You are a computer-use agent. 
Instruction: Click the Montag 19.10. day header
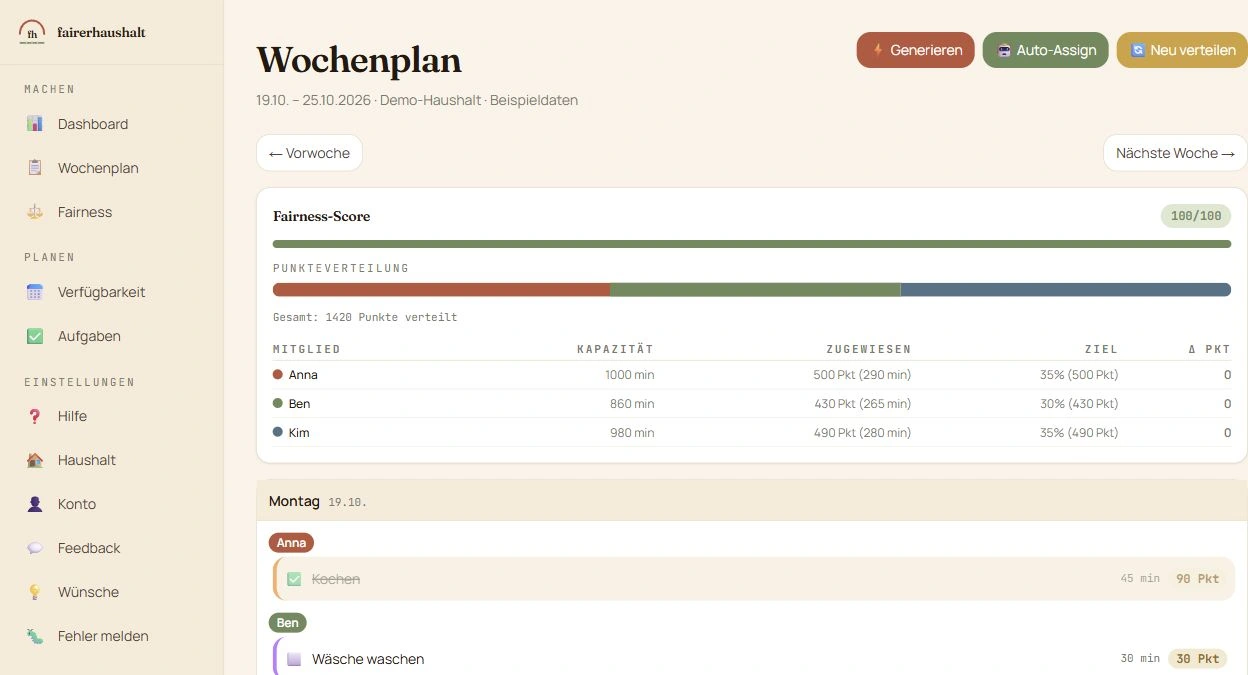752,501
